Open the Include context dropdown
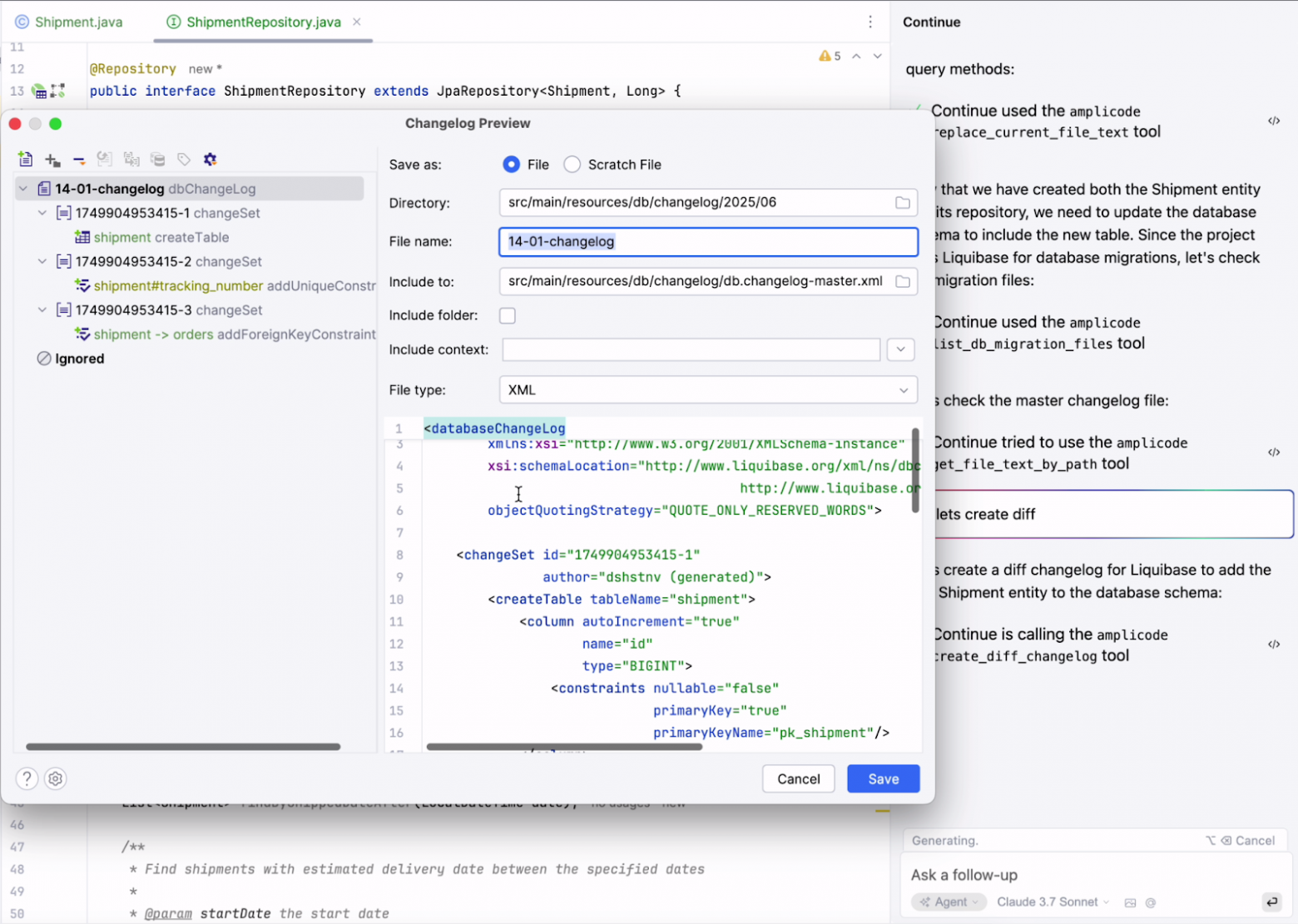The image size is (1298, 924). coord(900,349)
